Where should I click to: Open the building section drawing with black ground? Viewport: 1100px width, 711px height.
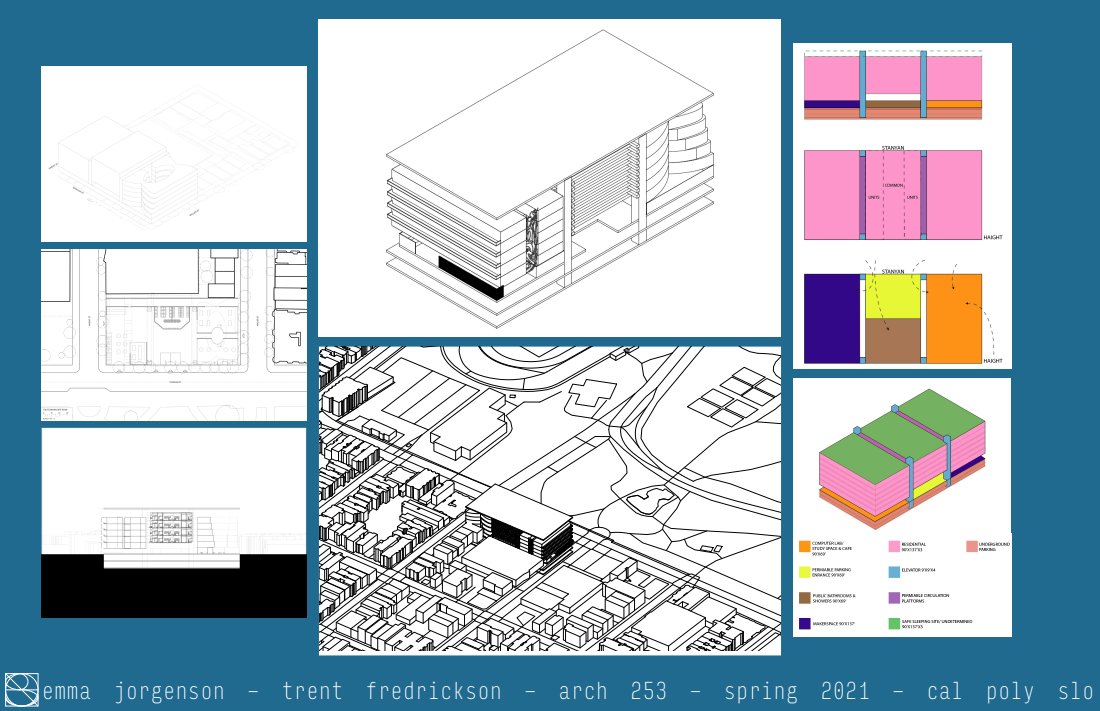click(174, 523)
